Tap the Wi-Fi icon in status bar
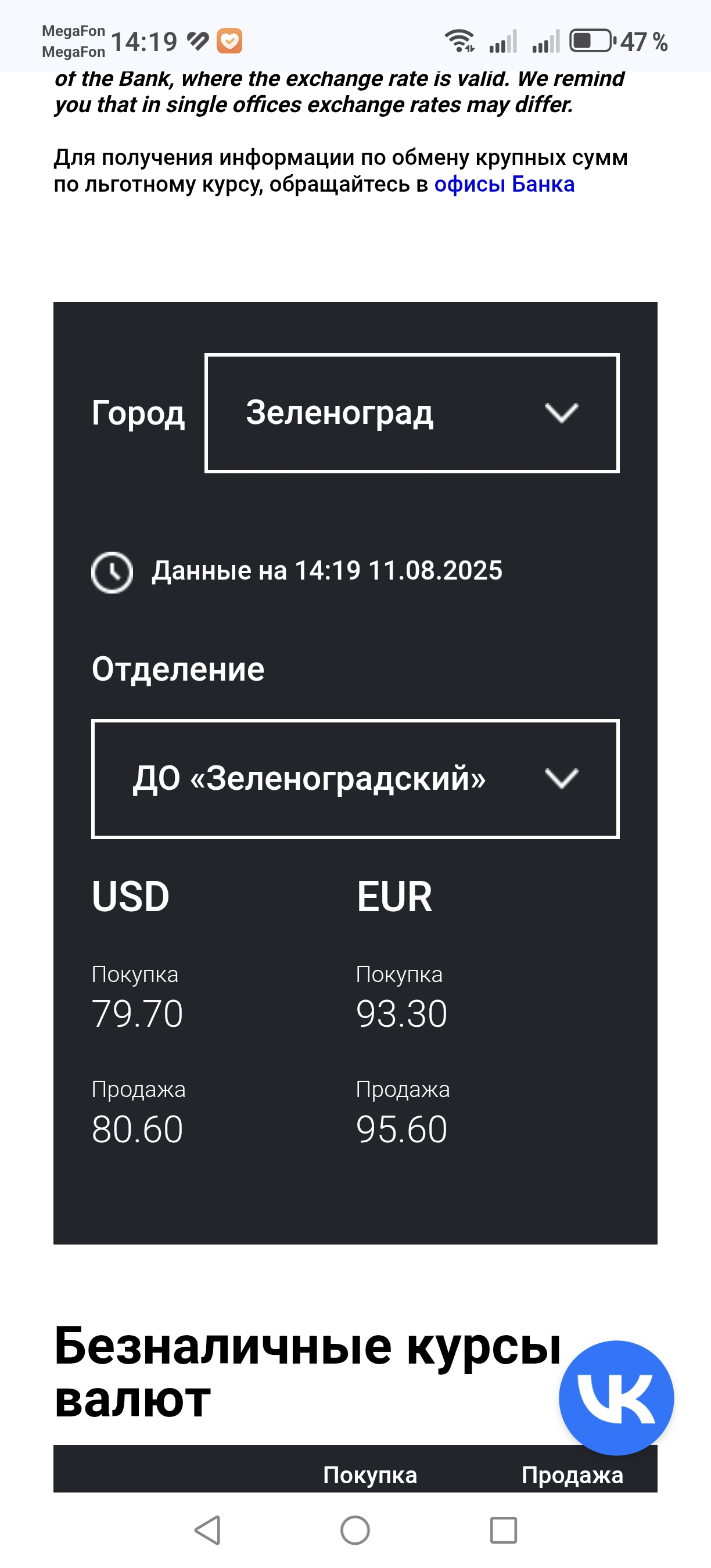The width and height of the screenshot is (711, 1568). point(459,41)
